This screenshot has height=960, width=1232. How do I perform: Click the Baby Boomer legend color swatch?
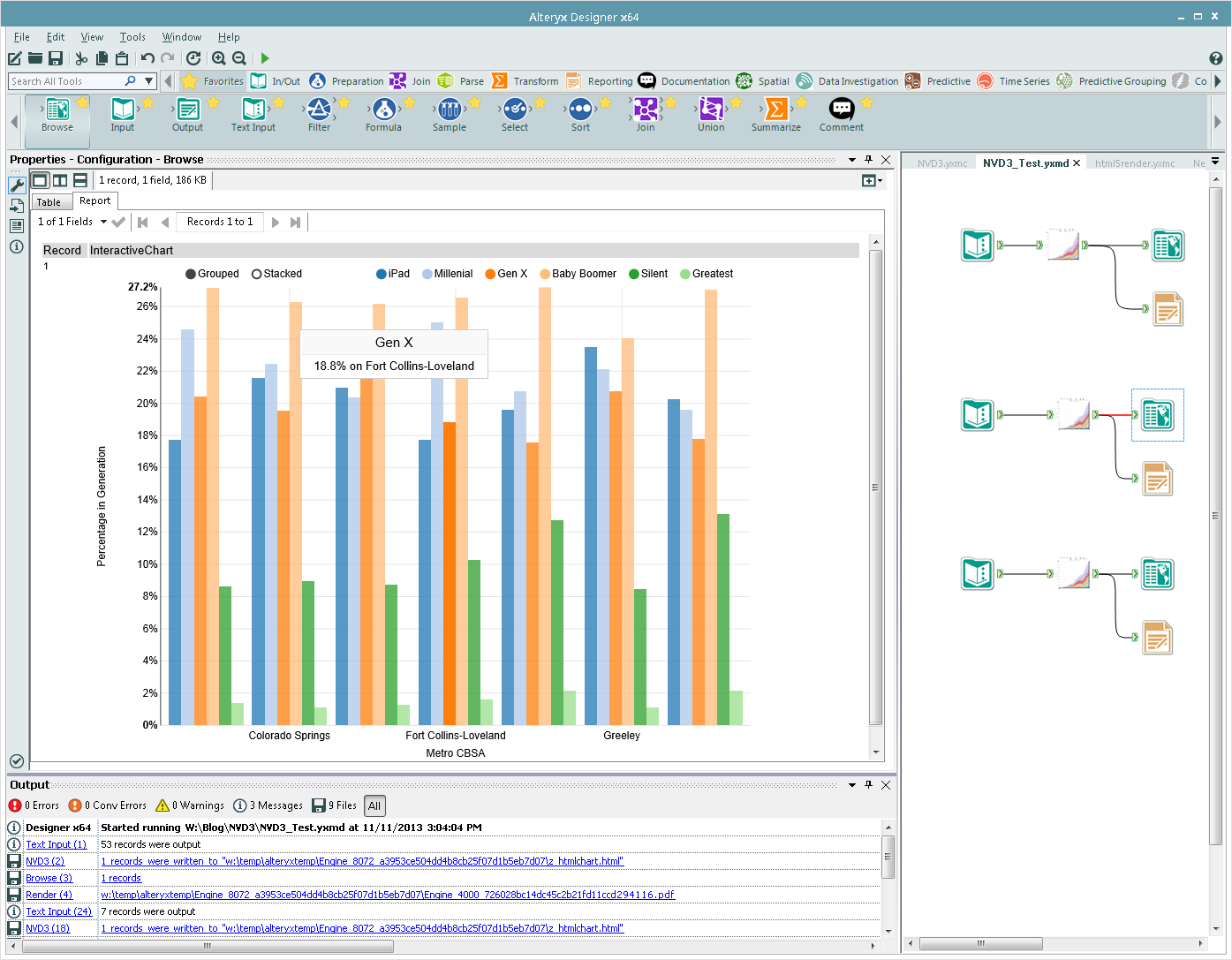(545, 274)
